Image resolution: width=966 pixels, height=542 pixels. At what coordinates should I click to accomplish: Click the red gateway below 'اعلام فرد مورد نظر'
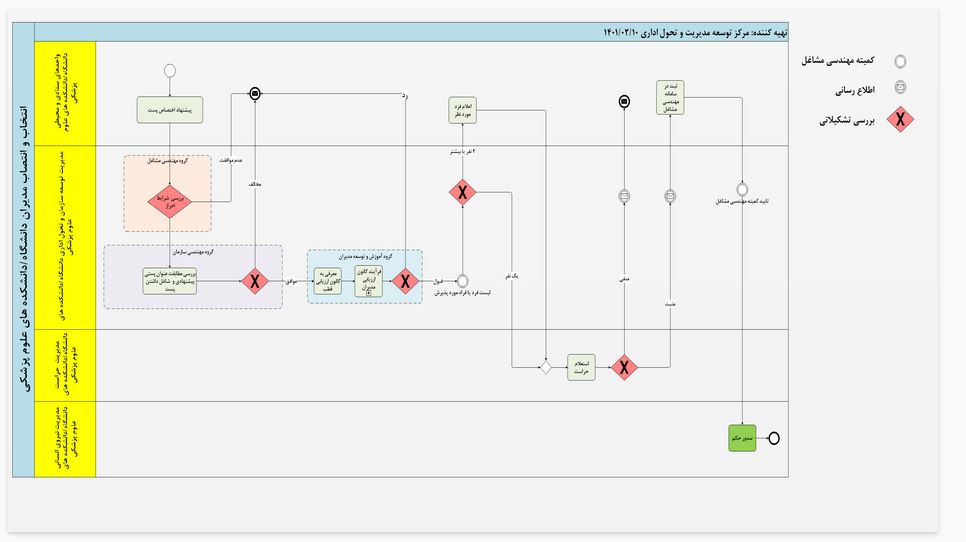point(462,193)
